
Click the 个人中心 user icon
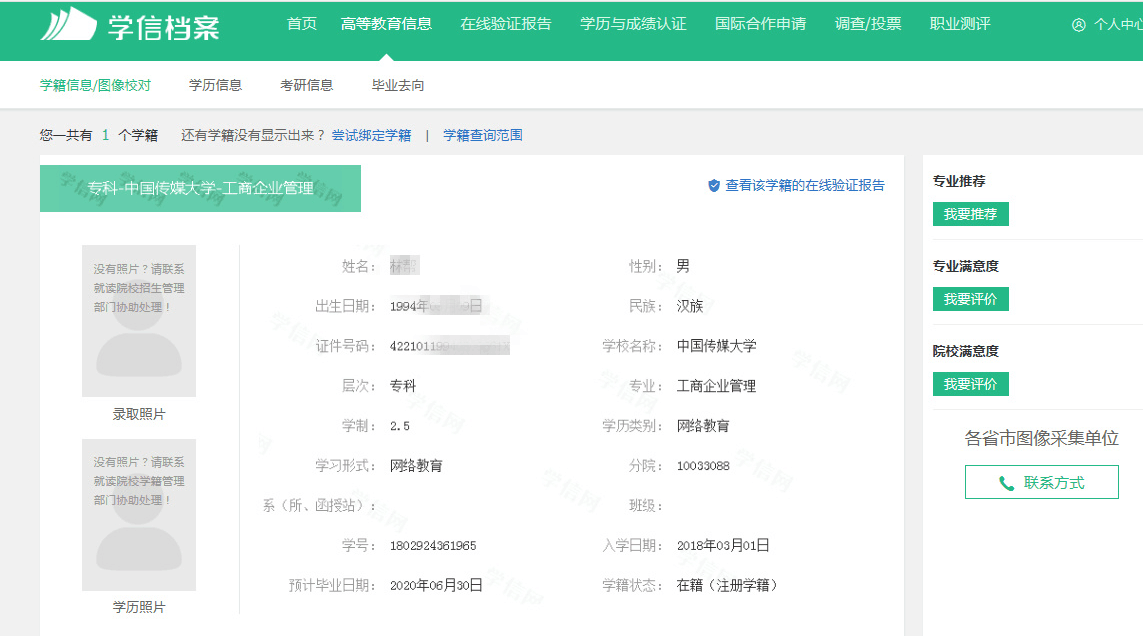(1078, 25)
